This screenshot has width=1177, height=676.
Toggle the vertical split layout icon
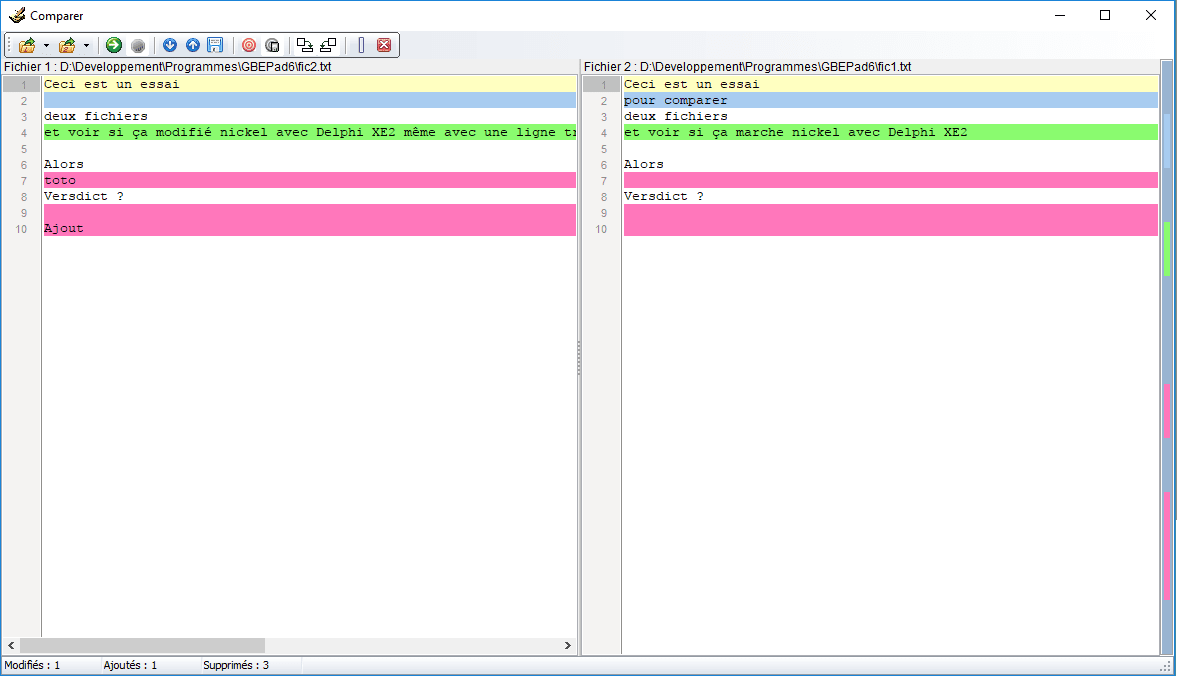pyautogui.click(x=361, y=46)
